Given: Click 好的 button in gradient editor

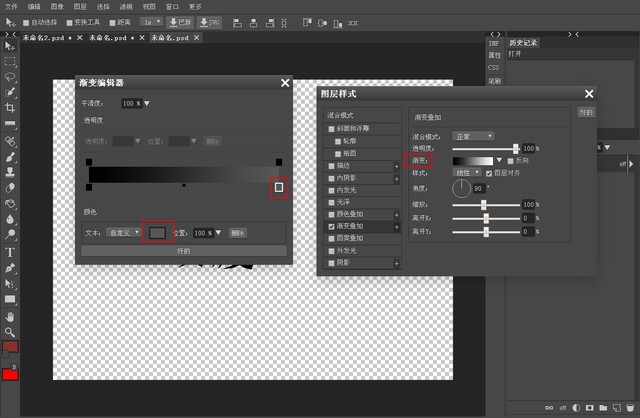Looking at the screenshot, I should click(183, 251).
